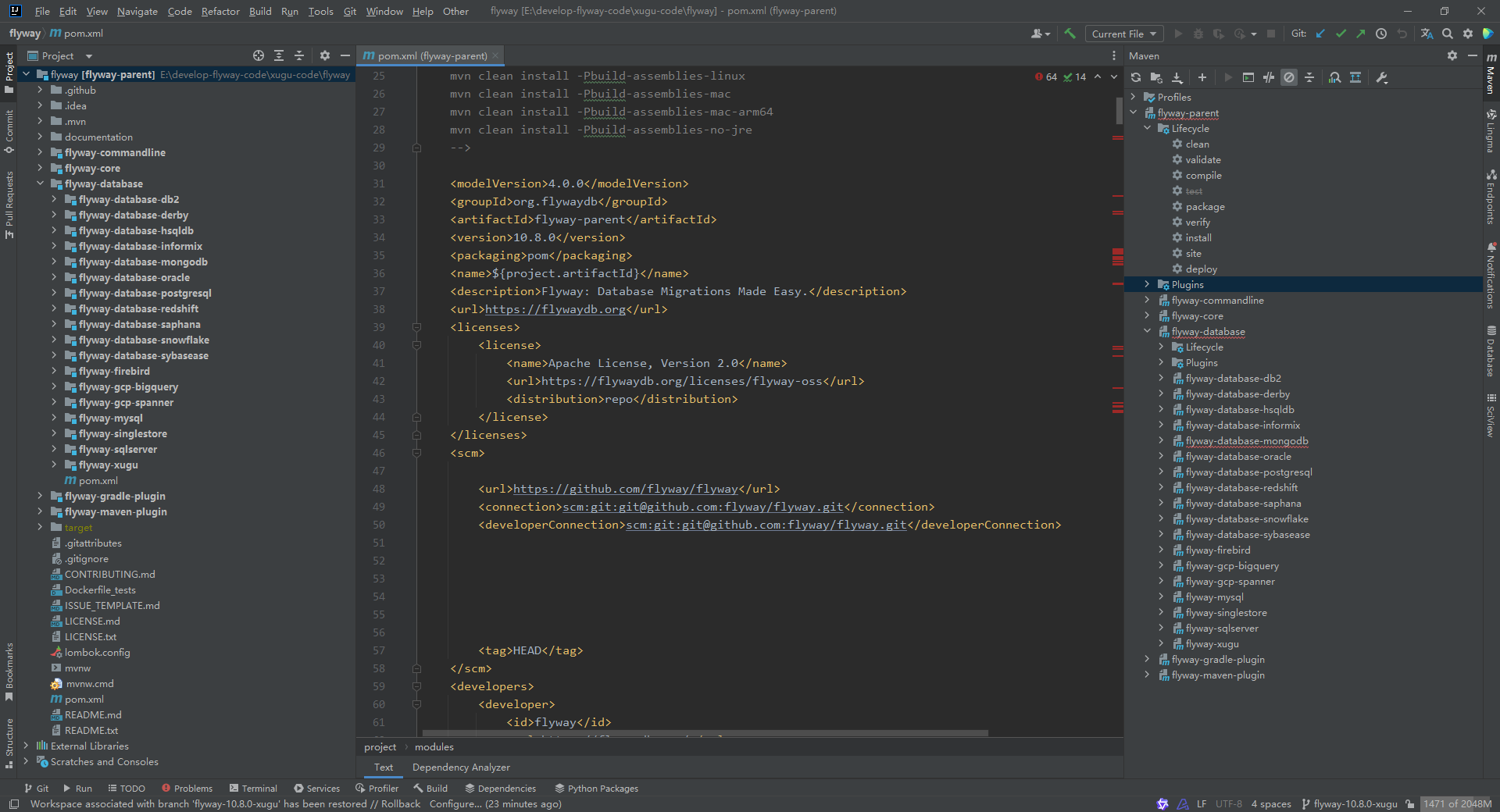This screenshot has height=812, width=1500.
Task: Toggle Skip Tests mode in Maven
Action: 1289,77
